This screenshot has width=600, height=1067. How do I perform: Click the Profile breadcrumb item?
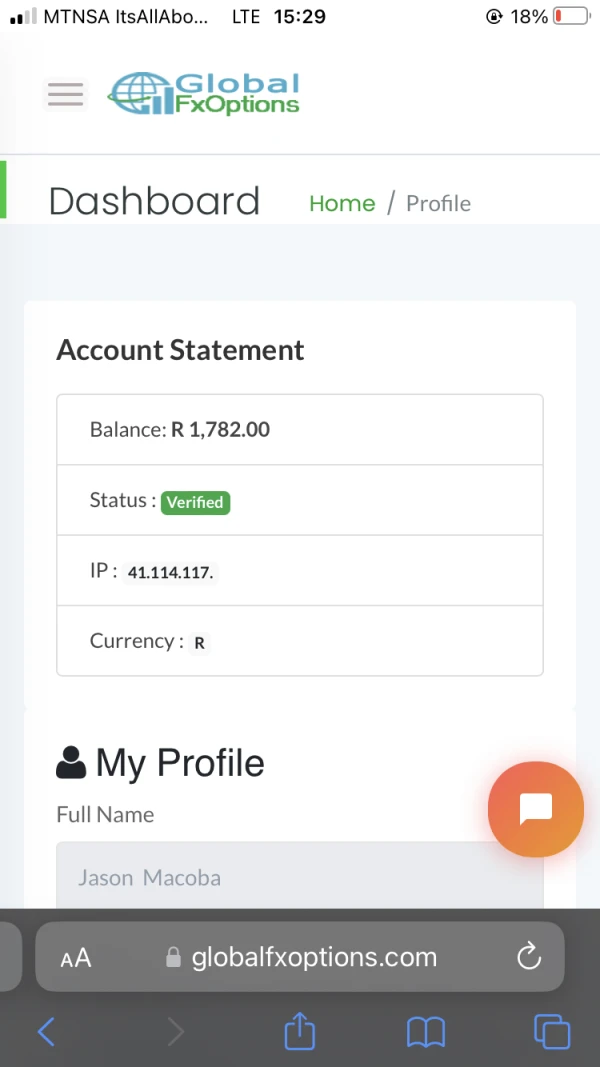coord(438,203)
